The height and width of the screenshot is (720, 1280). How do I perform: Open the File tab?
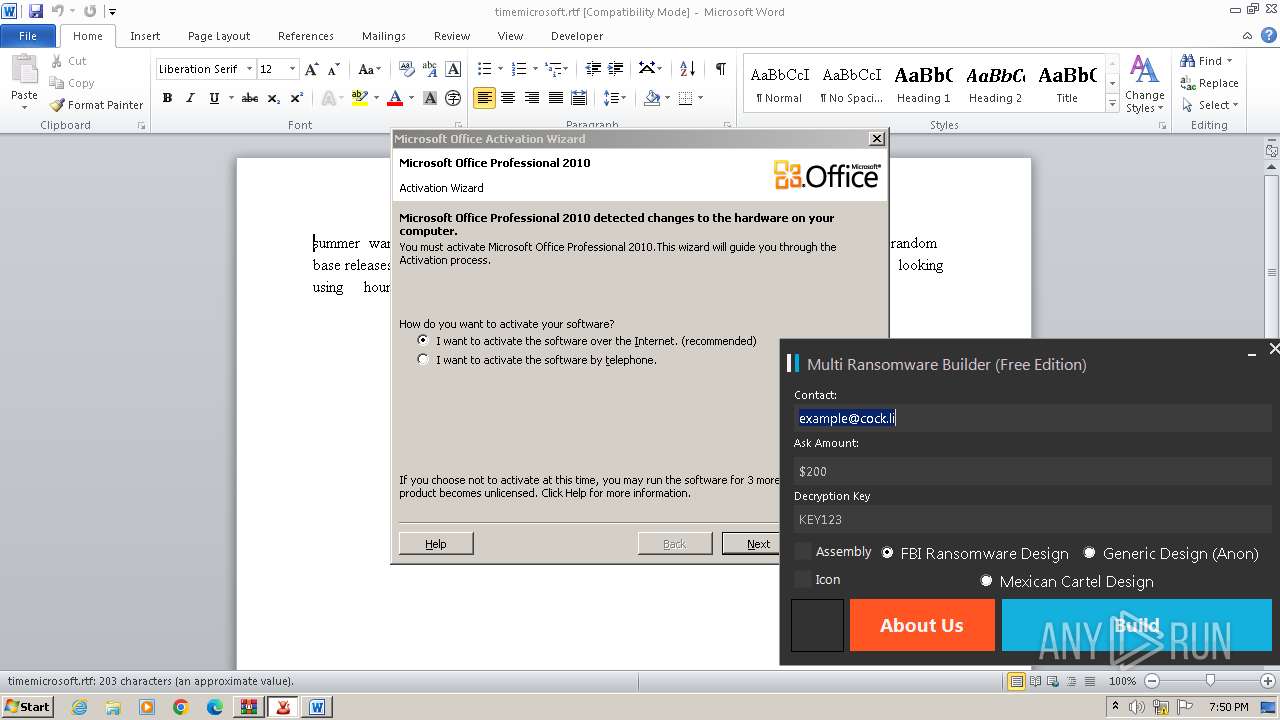(x=28, y=36)
